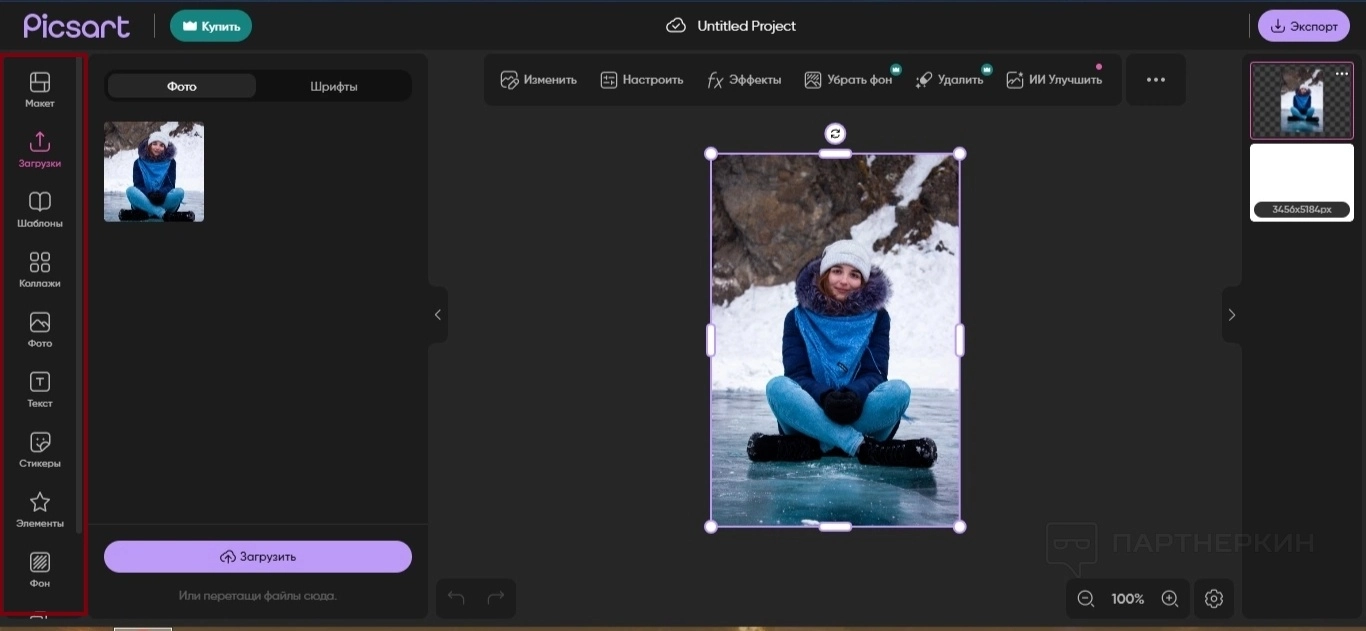The image size is (1366, 631).
Task: Click the Загрузить upload button
Action: click(258, 557)
